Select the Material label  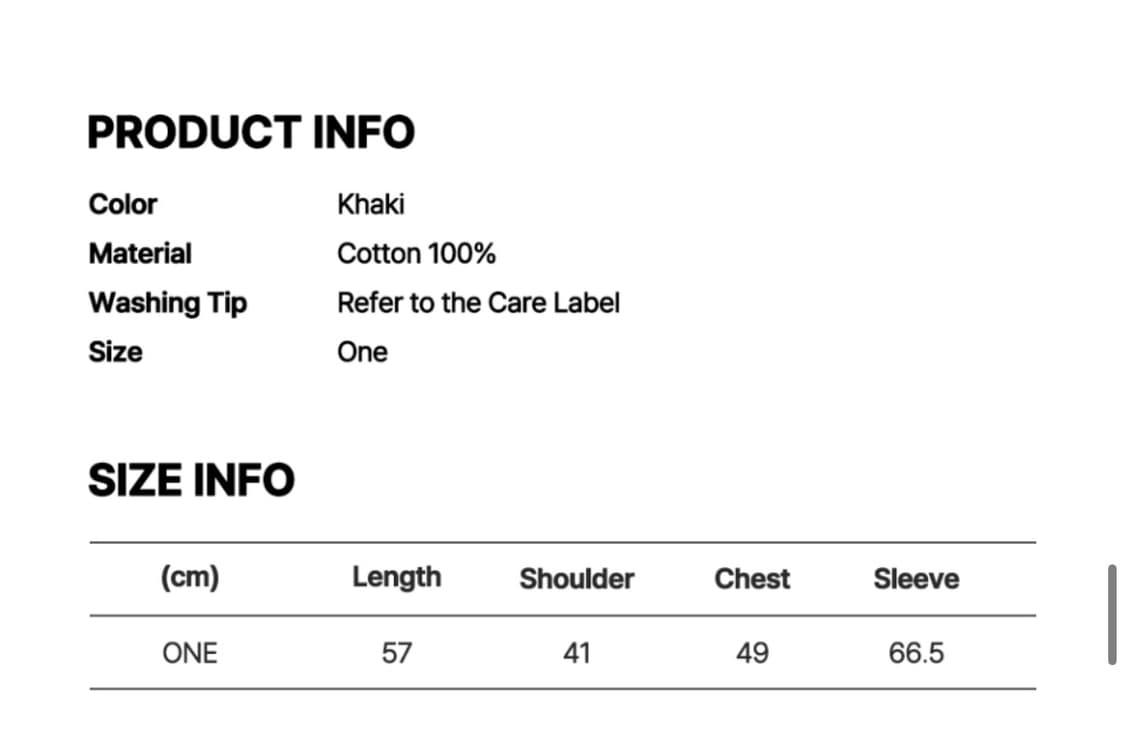pos(140,253)
